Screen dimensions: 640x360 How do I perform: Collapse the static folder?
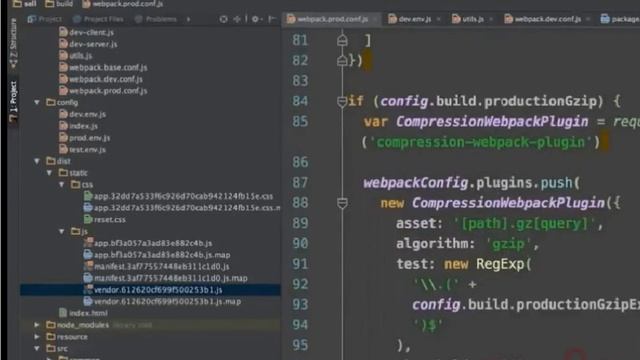pos(49,173)
